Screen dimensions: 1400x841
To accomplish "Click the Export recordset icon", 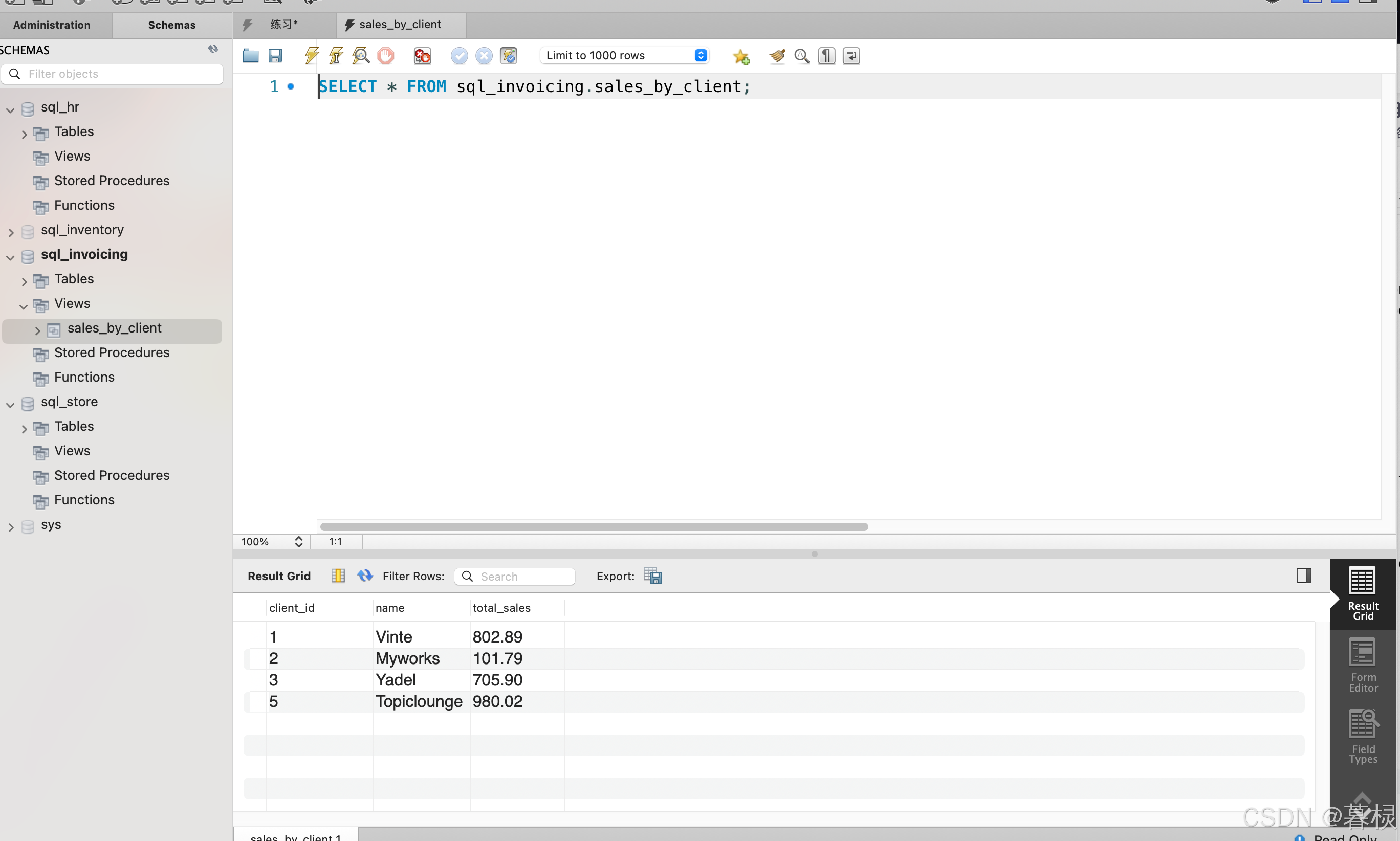I will point(653,576).
